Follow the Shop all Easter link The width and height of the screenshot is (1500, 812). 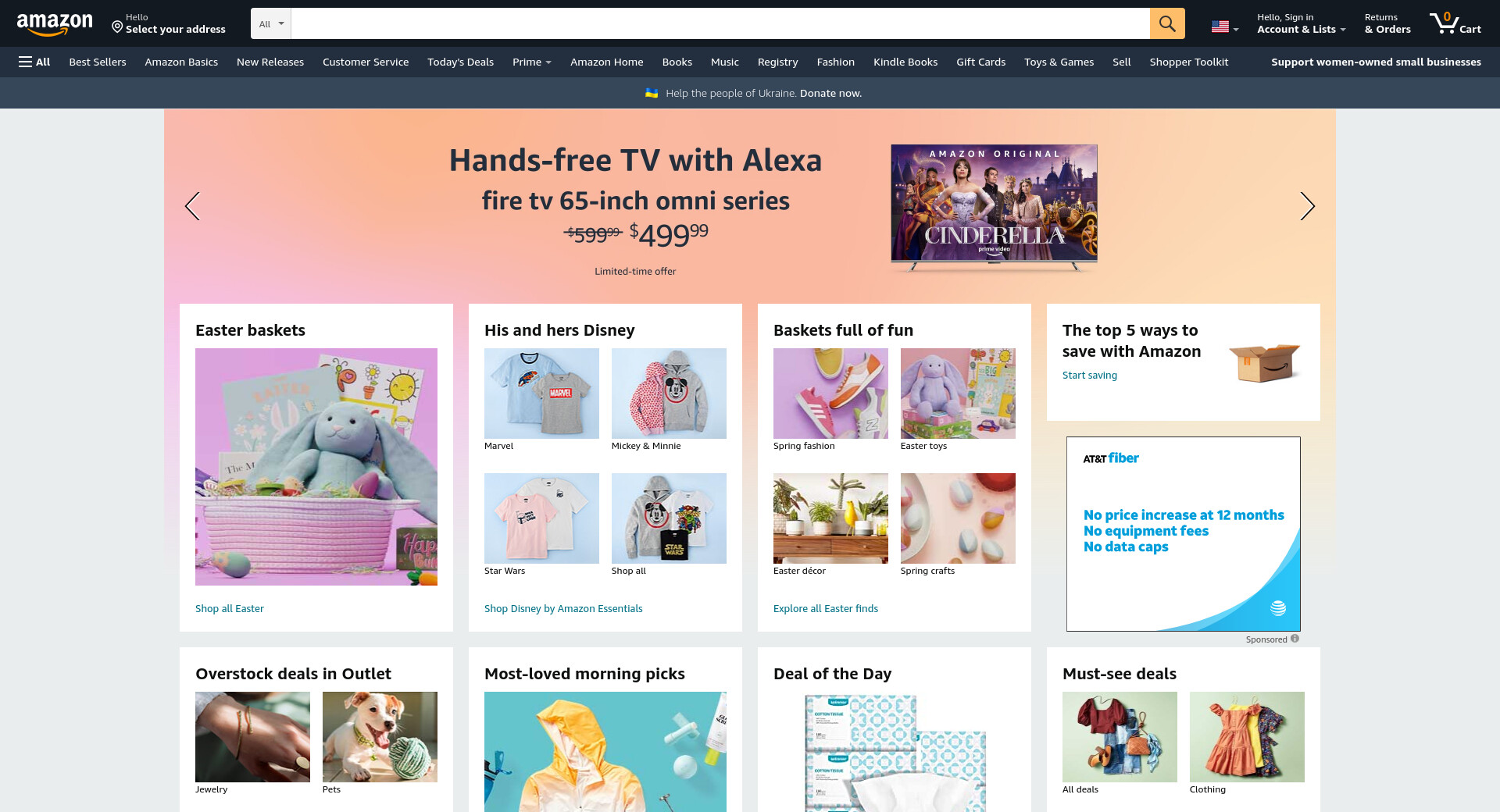[x=230, y=608]
